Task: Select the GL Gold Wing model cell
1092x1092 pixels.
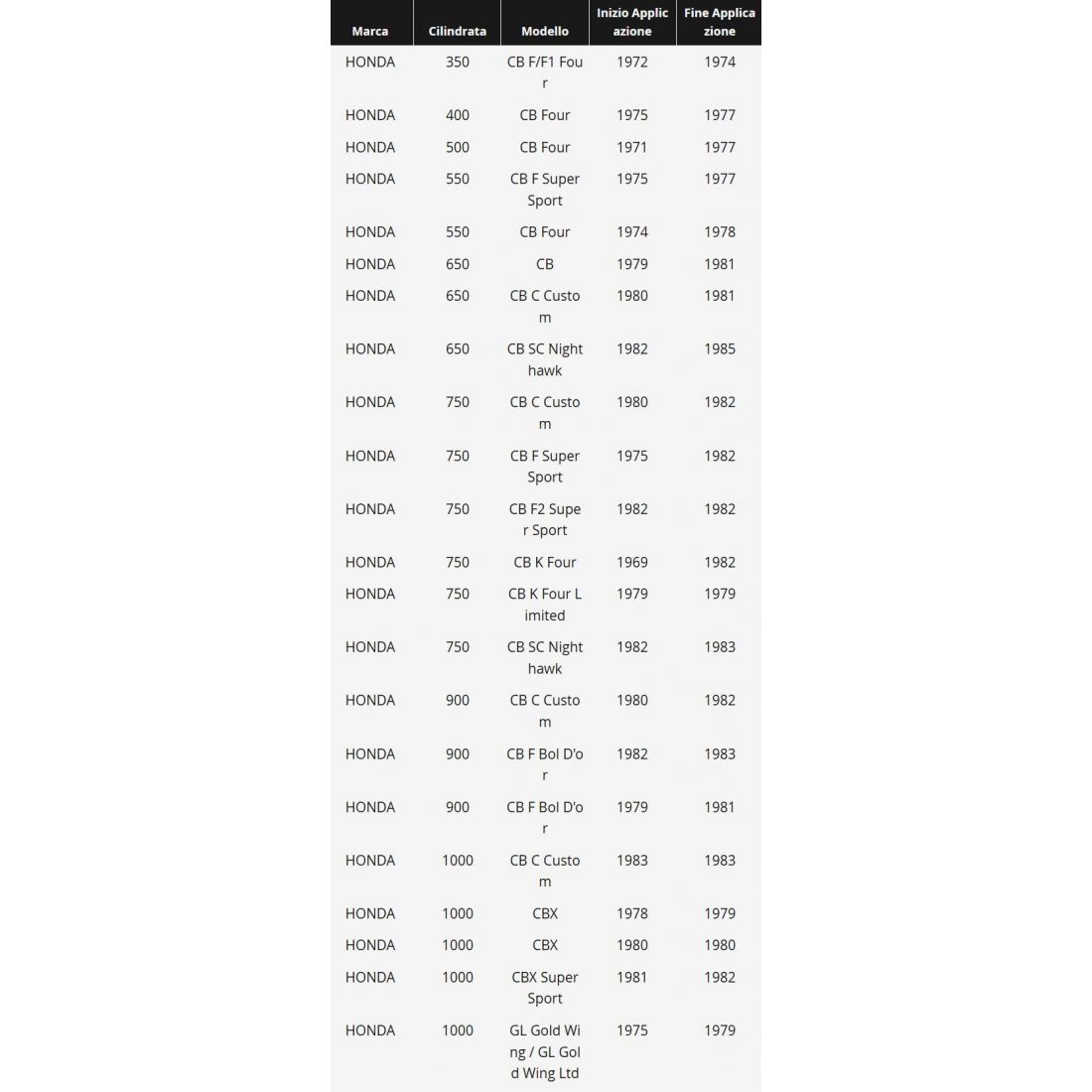Action: tap(545, 1051)
